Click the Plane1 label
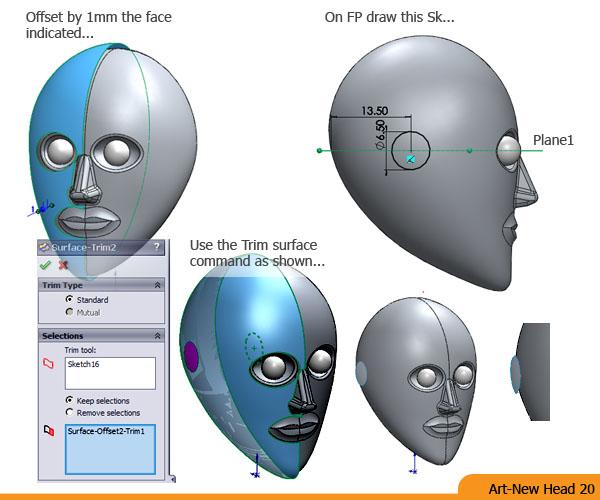 pyautogui.click(x=553, y=141)
